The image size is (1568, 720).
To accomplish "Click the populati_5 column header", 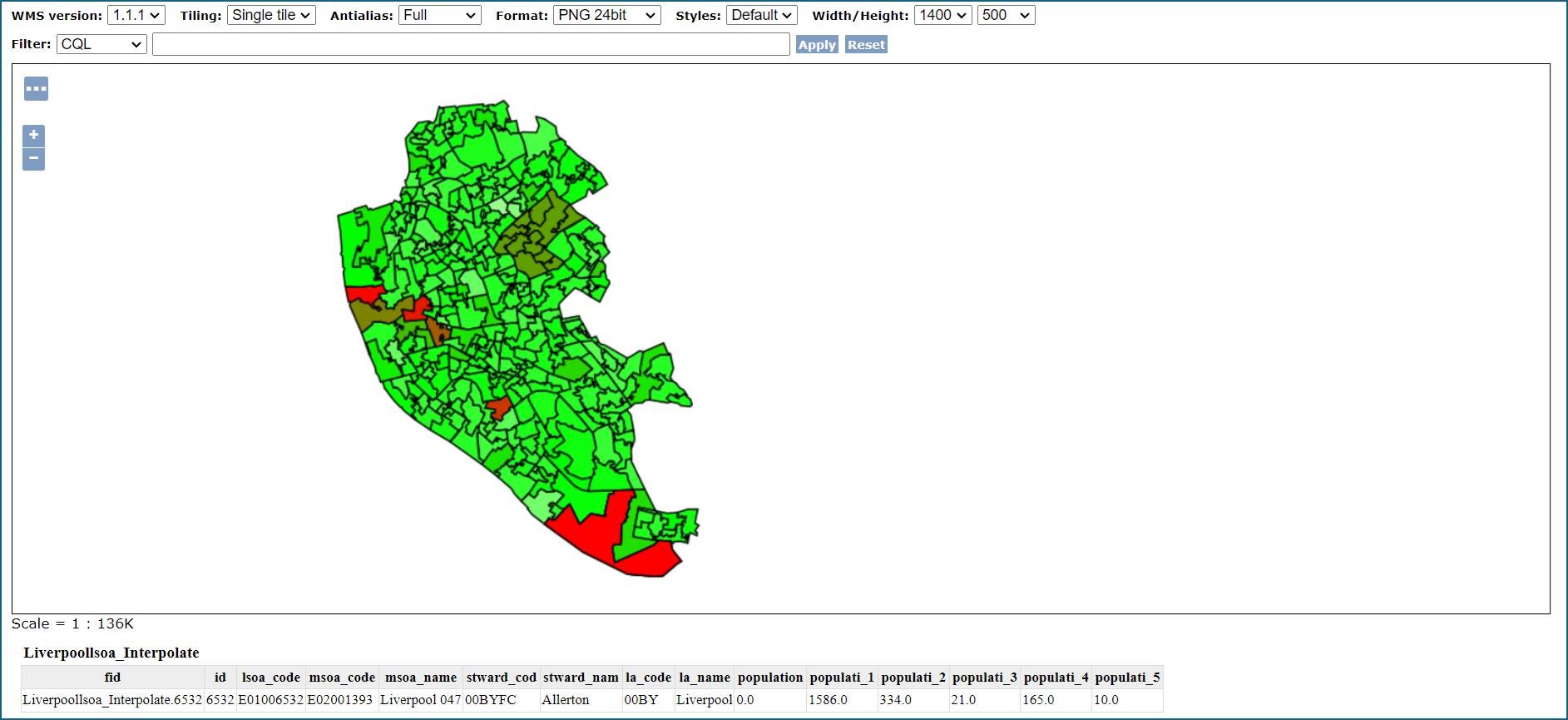I will (1127, 678).
